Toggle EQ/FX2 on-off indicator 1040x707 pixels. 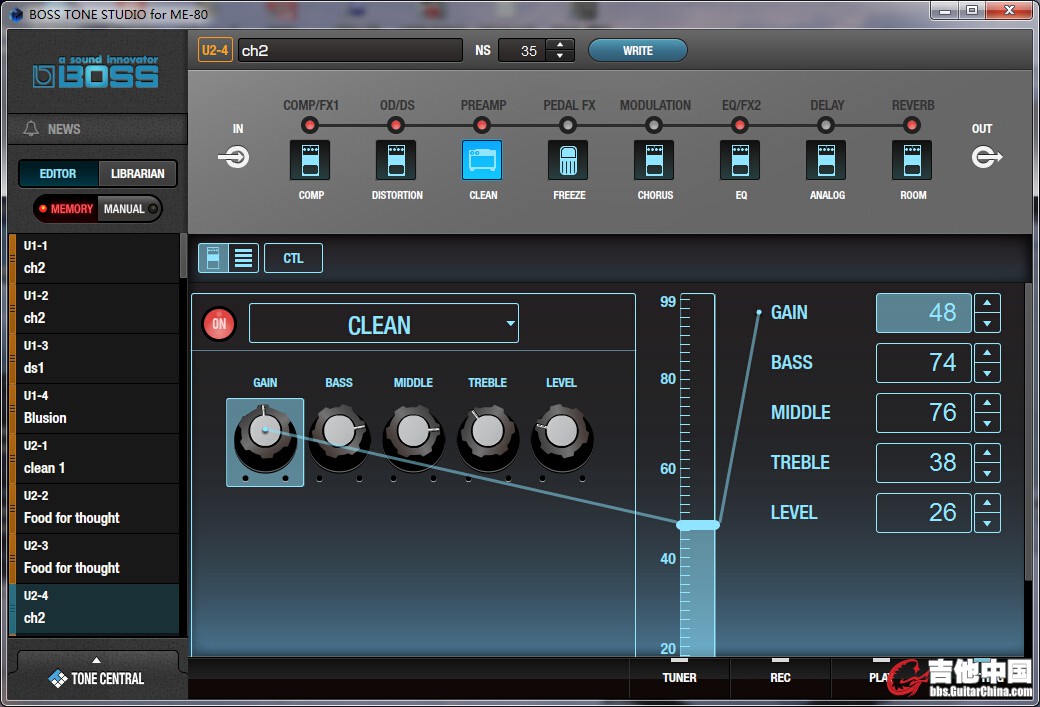click(740, 125)
